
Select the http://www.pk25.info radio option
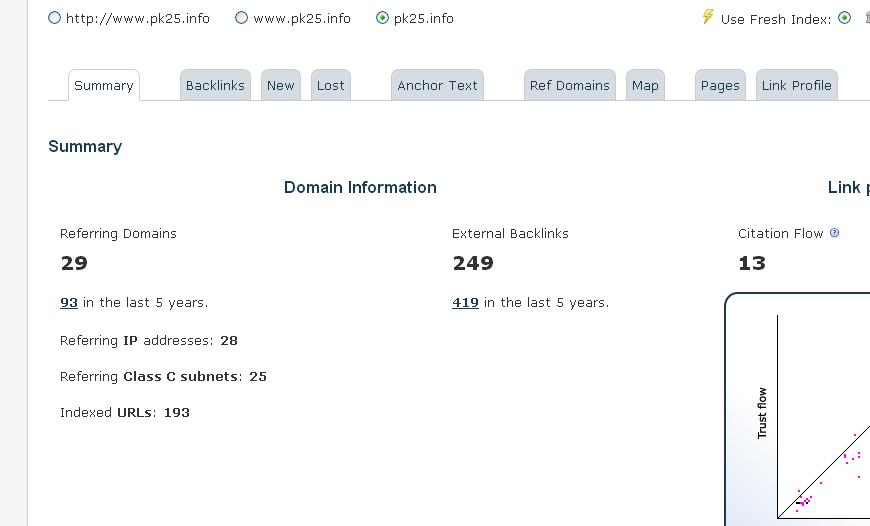point(54,18)
